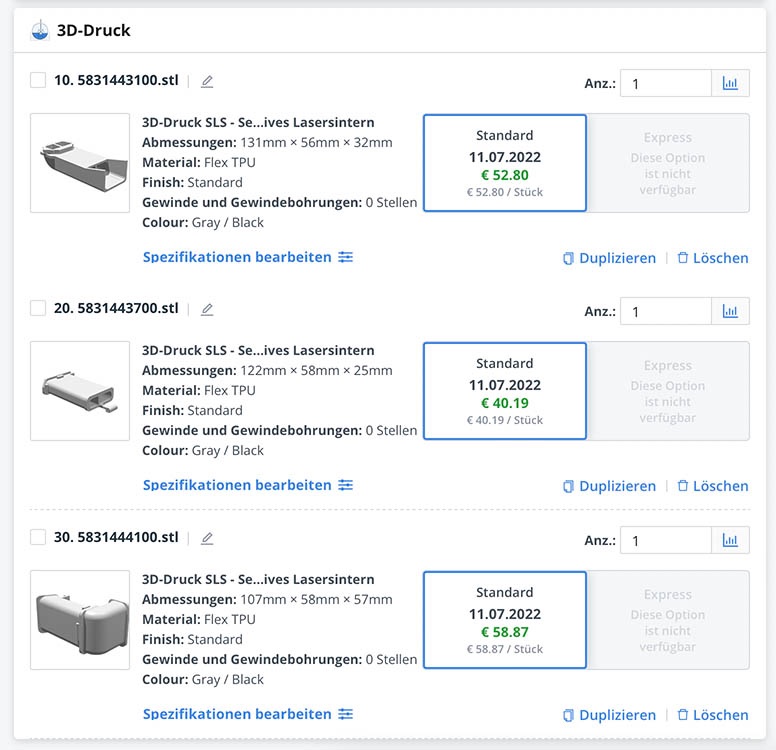The width and height of the screenshot is (776, 750).
Task: Open Spezifikationen bearbeiten for second part
Action: click(x=247, y=485)
